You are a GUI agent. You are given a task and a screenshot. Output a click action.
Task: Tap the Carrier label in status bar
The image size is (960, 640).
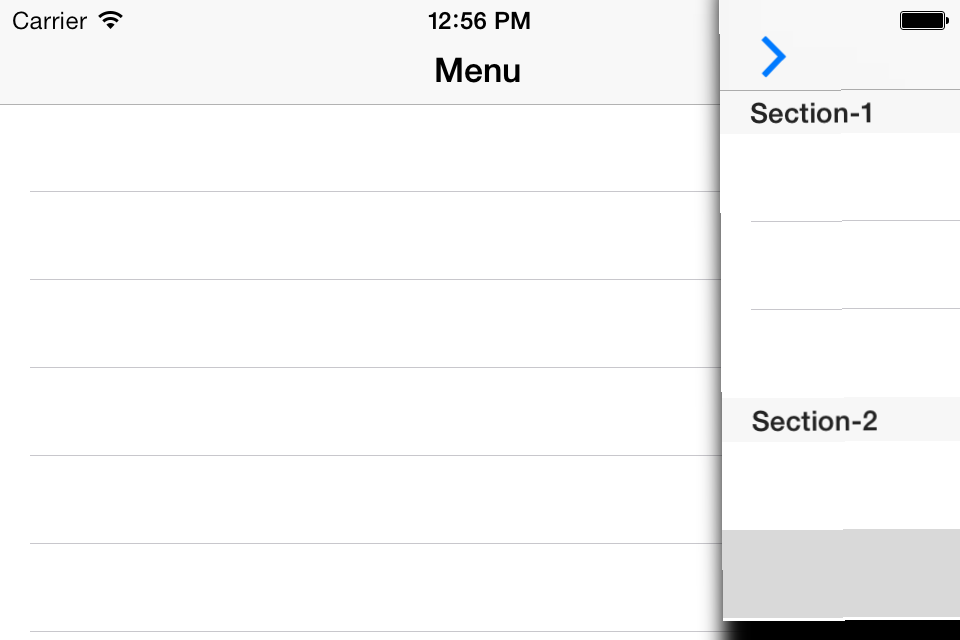pyautogui.click(x=50, y=21)
